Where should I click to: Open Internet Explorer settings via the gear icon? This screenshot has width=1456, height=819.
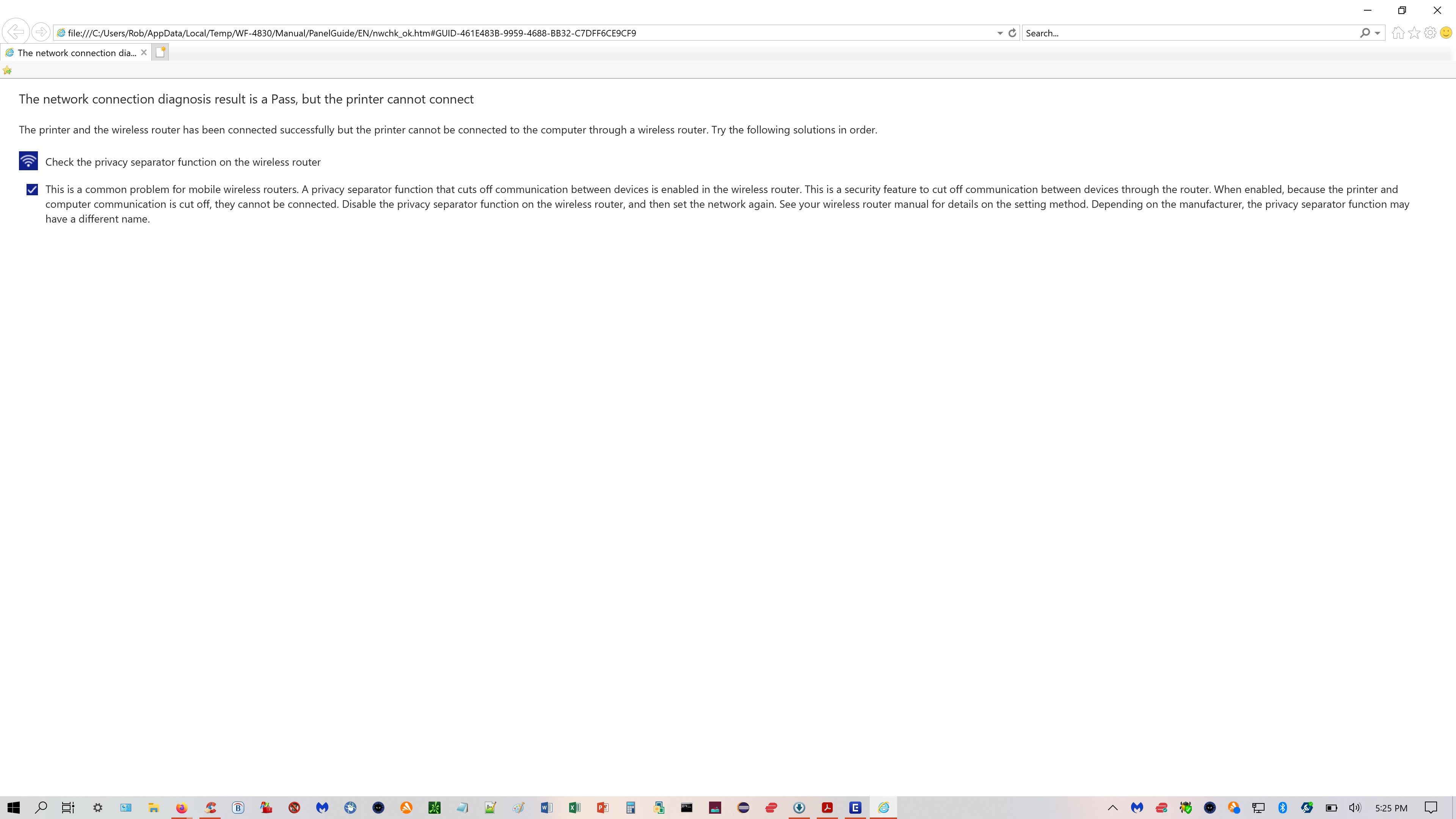pos(1431,32)
